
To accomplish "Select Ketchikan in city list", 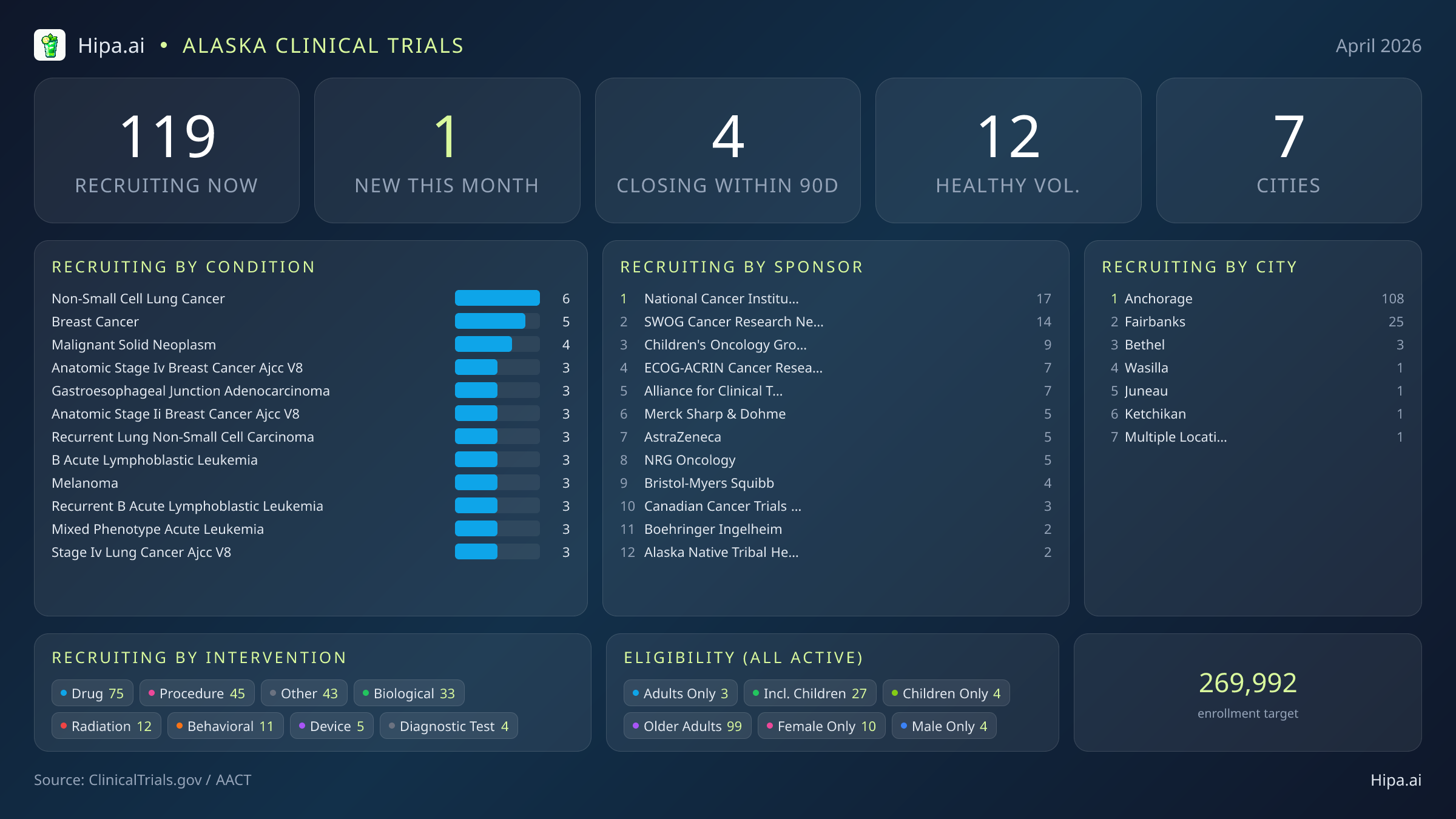I will [1253, 414].
